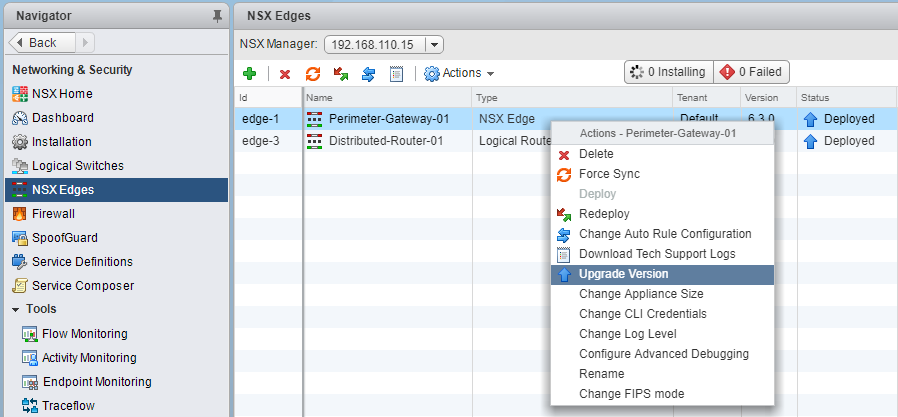Click the Service Composer icon
This screenshot has width=898, height=417.
point(19,285)
